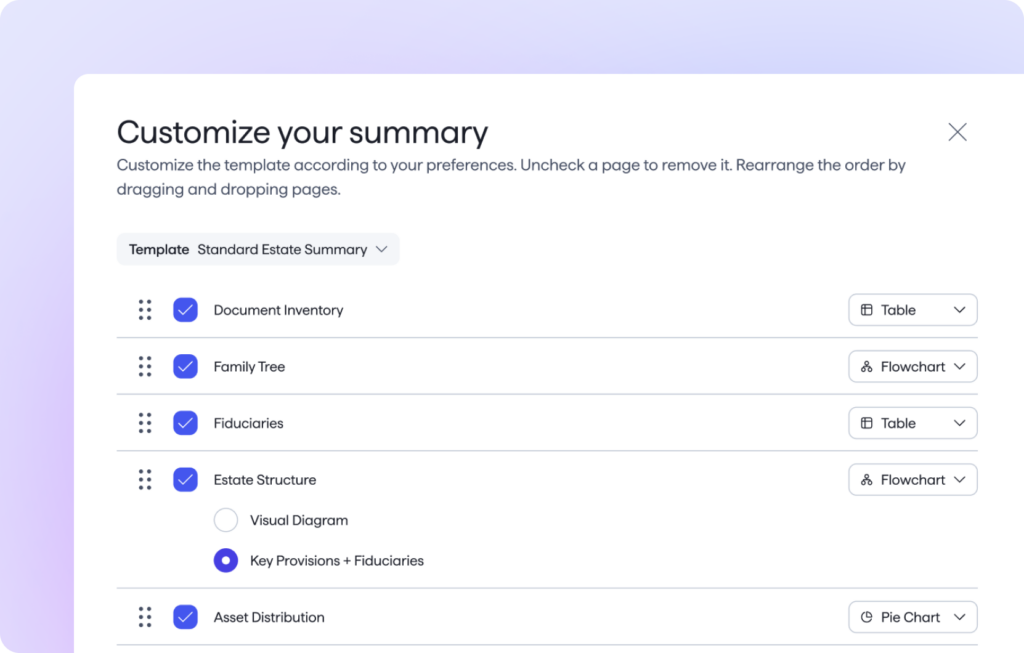Uncheck the Document Inventory checkbox
Screen dimensions: 1024x653
point(185,310)
